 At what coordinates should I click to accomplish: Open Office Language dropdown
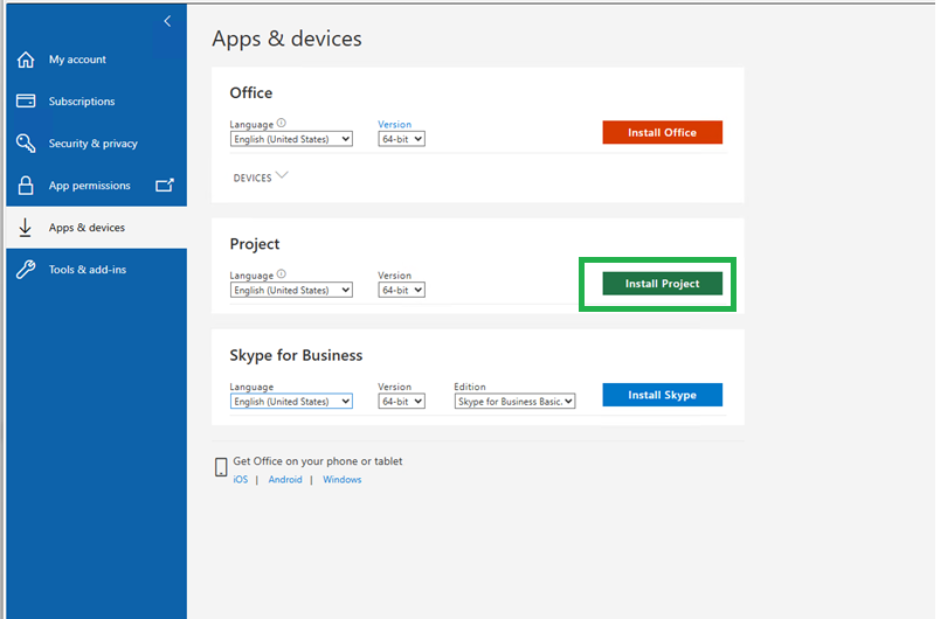click(x=291, y=139)
